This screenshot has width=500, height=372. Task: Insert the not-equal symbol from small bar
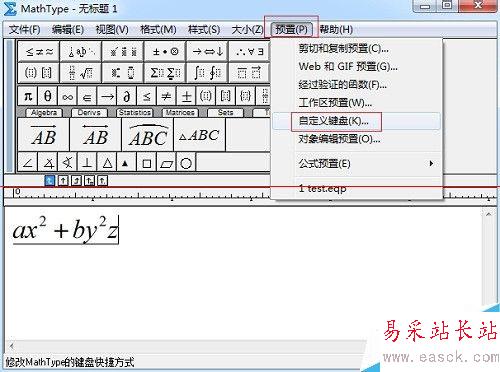pos(166,96)
